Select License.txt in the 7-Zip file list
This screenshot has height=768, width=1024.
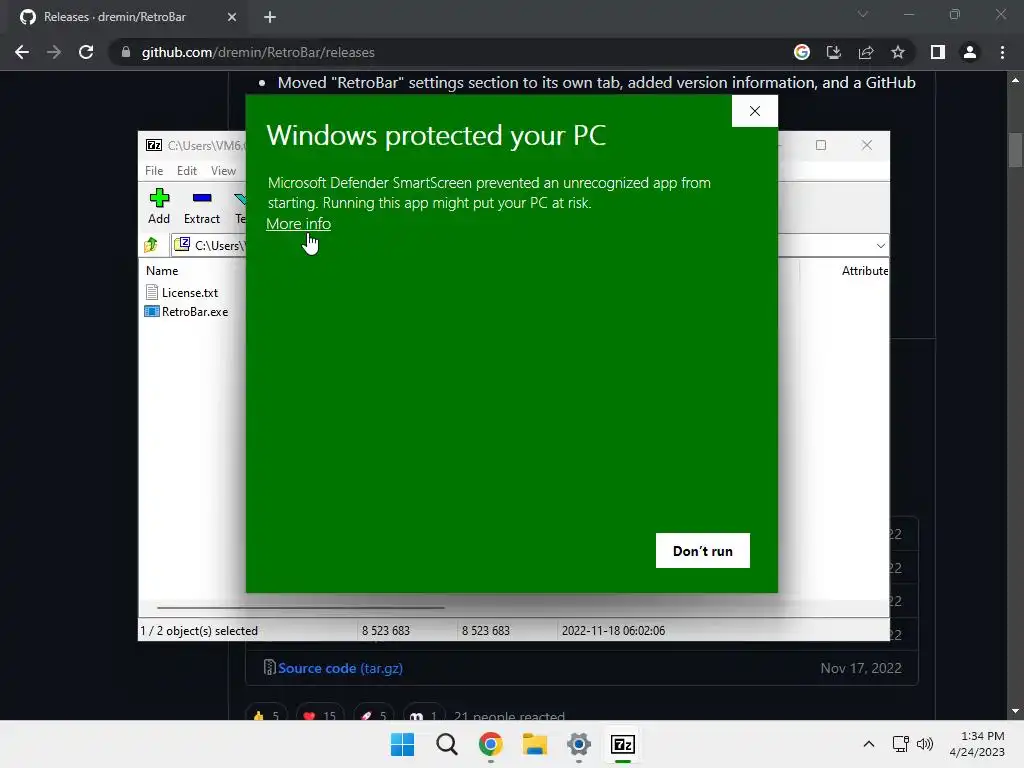[x=189, y=293]
